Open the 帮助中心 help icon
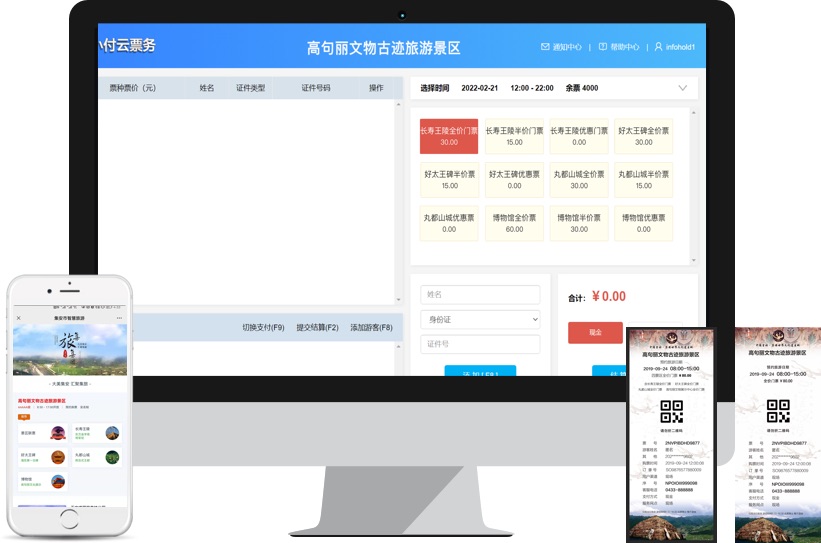Viewport: 821px width, 543px height. (x=603, y=47)
